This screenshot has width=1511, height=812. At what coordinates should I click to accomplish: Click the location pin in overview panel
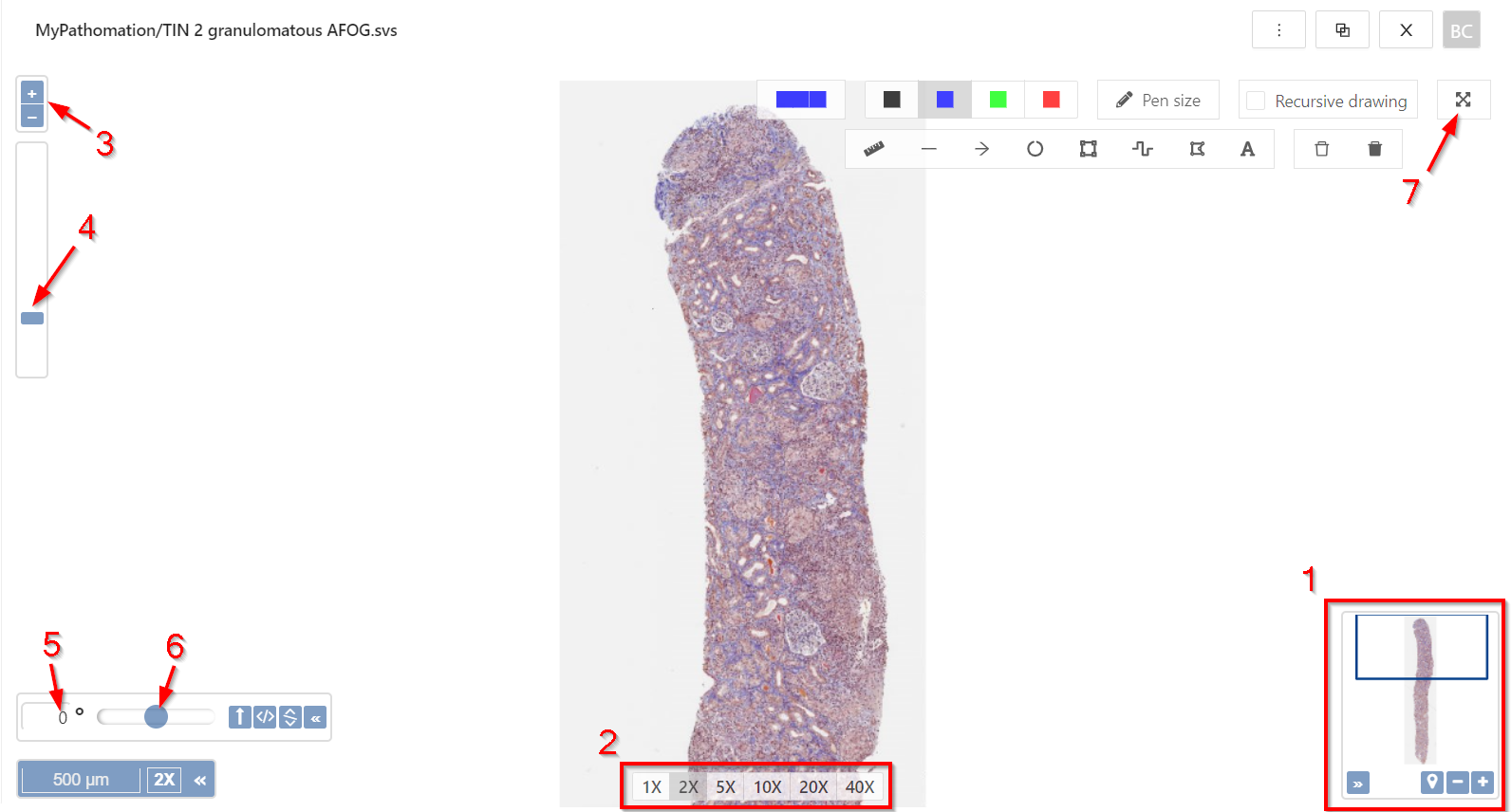1431,783
